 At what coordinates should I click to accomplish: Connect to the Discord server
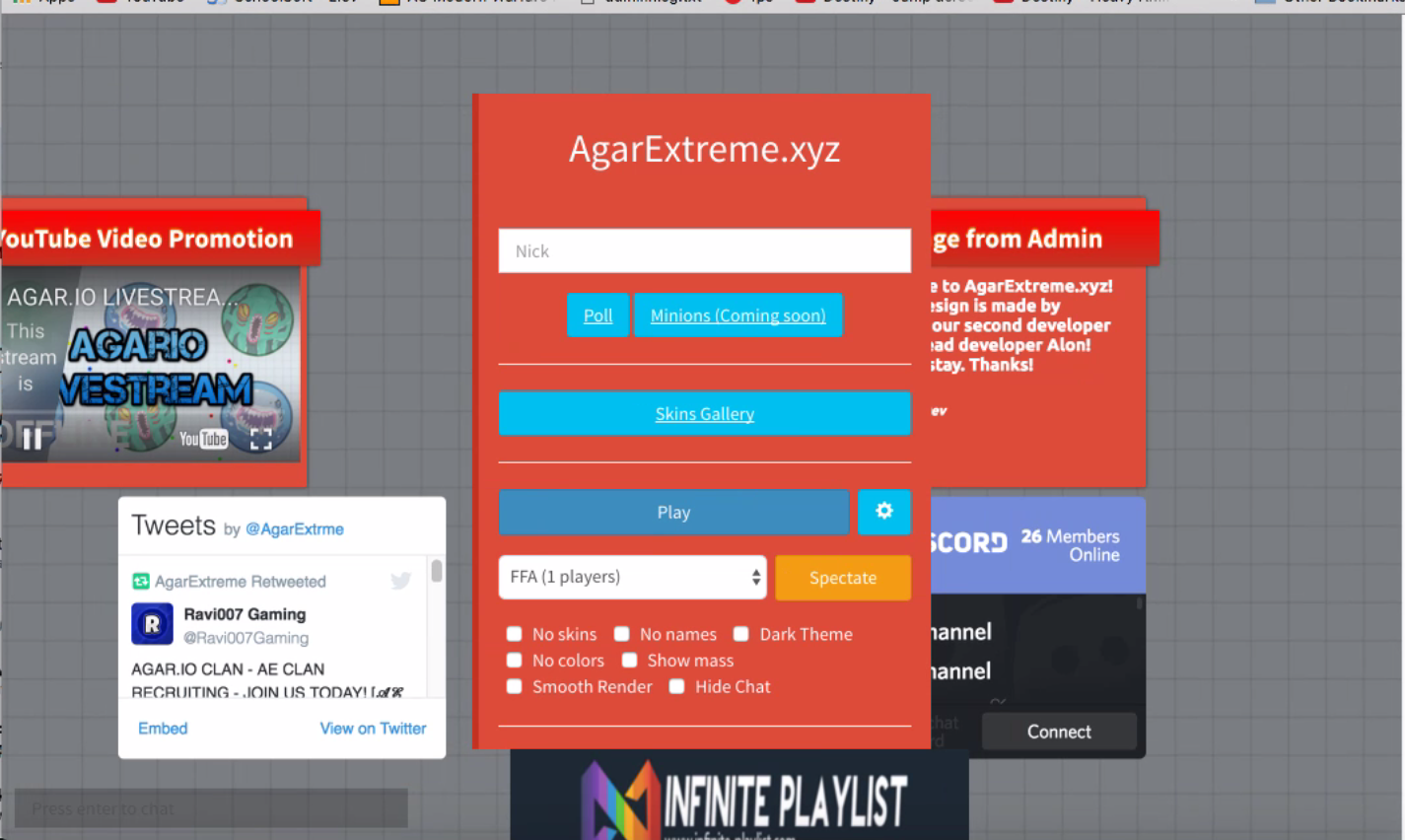1059,732
